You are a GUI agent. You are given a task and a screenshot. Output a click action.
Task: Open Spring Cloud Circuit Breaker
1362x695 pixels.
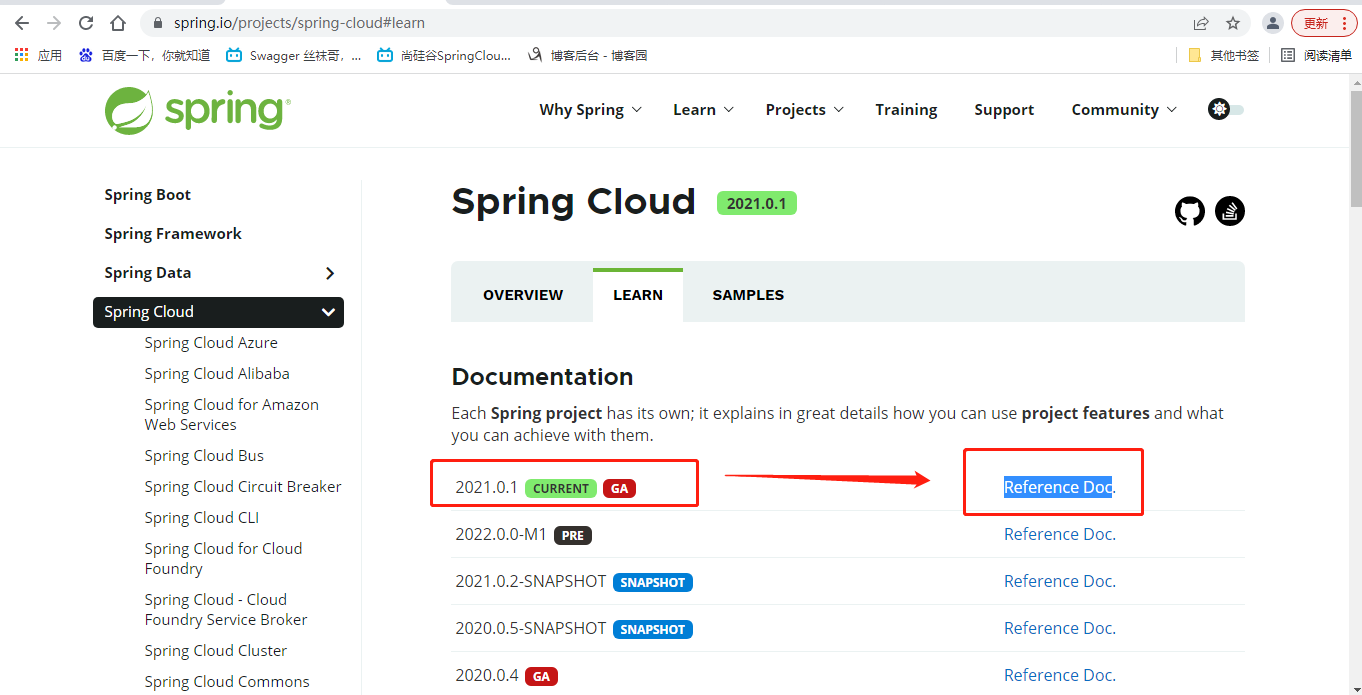(x=243, y=487)
